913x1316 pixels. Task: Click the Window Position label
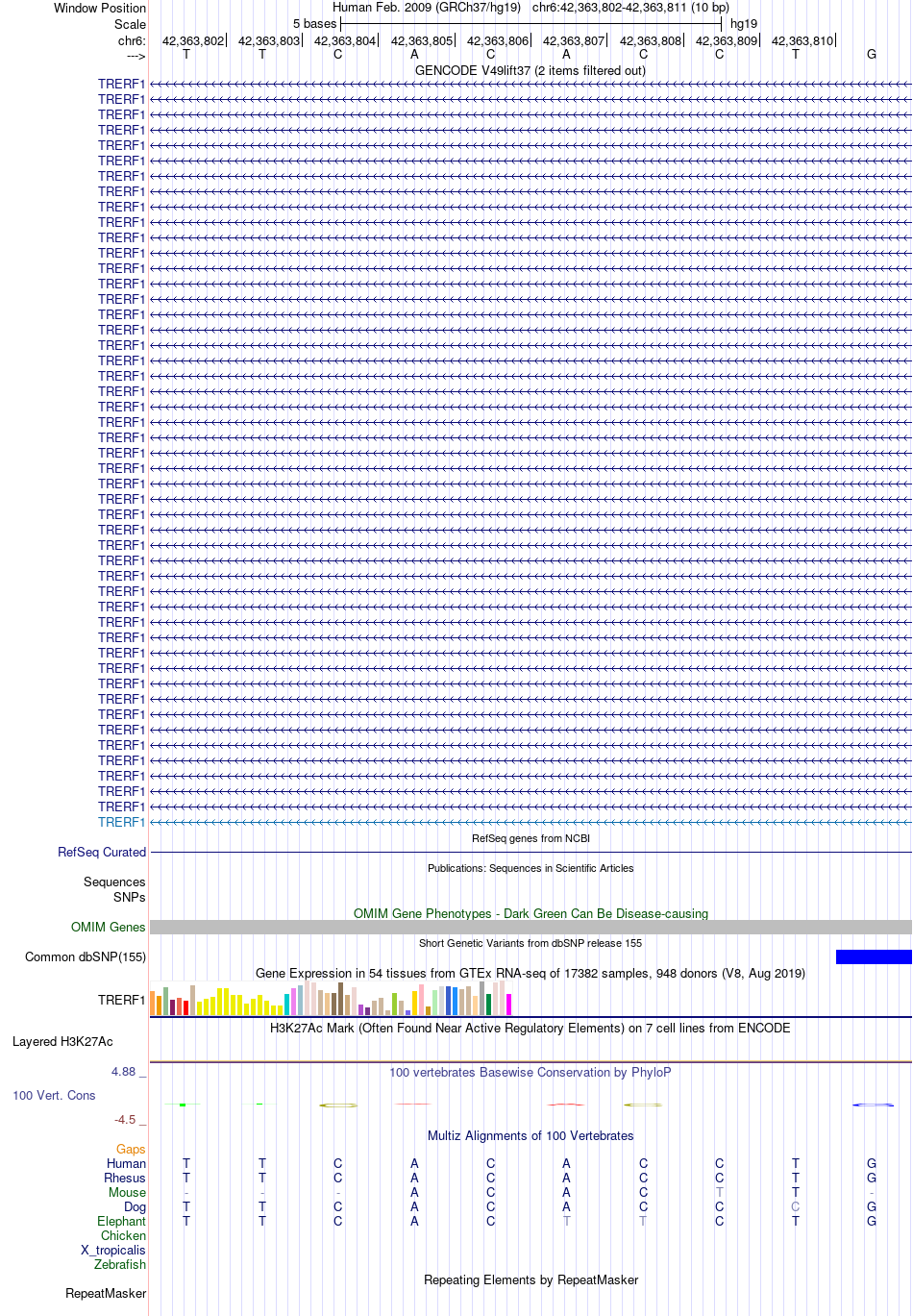[100, 8]
